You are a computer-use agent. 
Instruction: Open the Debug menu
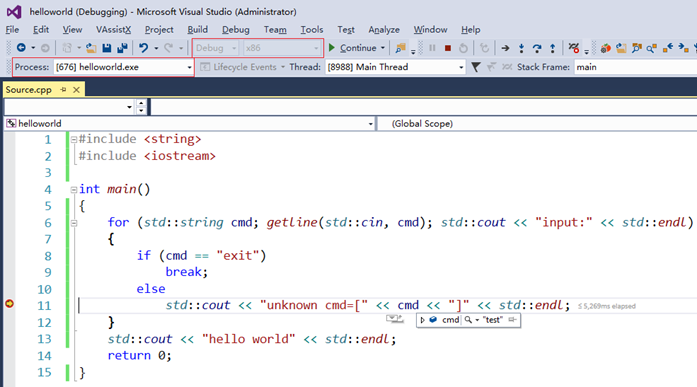coord(236,30)
